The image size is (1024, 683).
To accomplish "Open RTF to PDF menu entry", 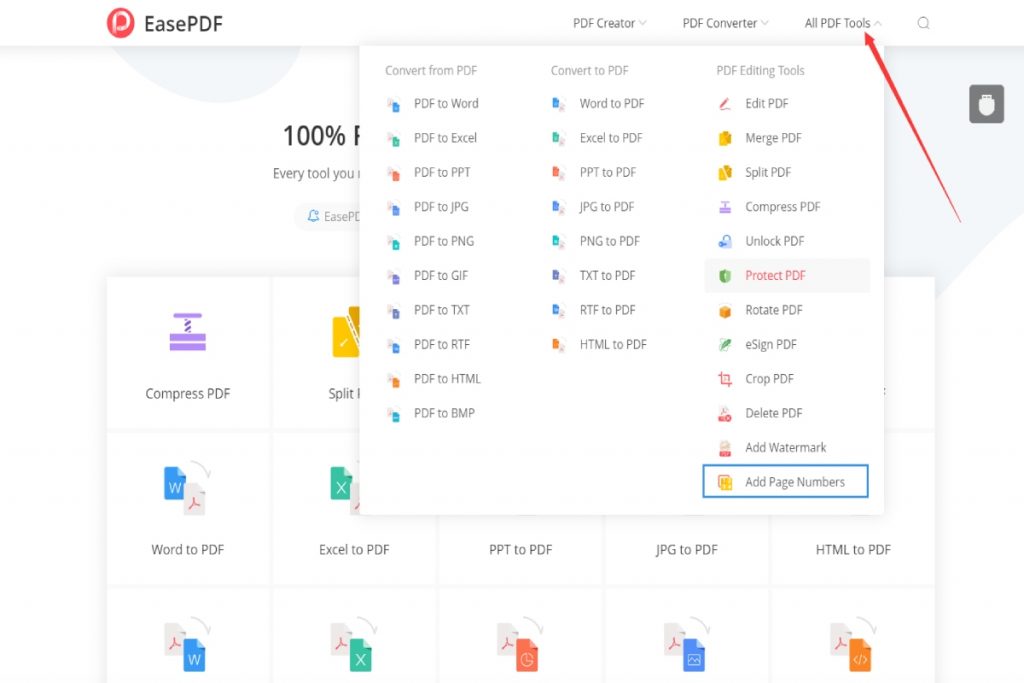I will [607, 310].
